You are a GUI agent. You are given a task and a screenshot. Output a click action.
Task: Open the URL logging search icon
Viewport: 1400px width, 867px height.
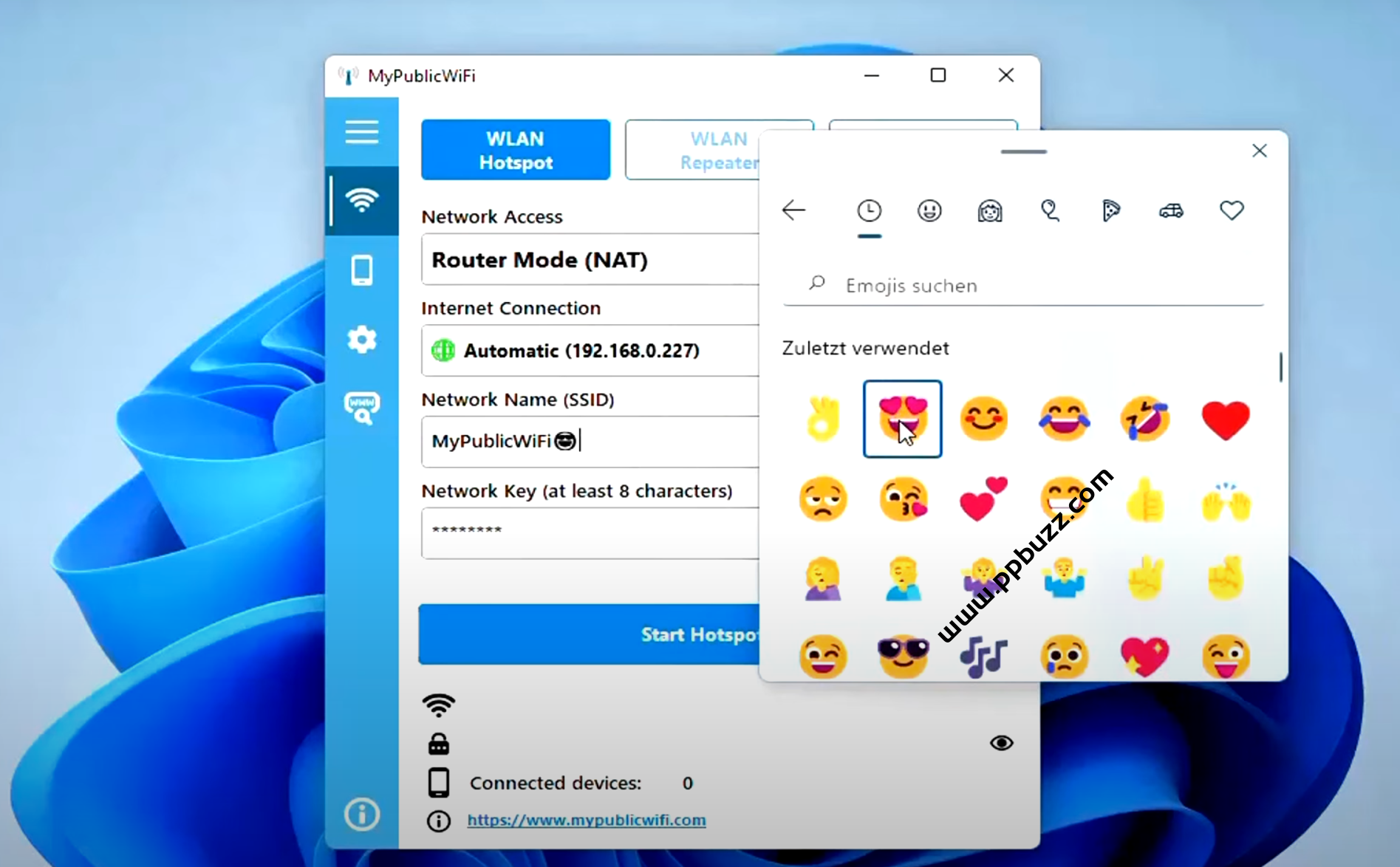click(361, 408)
